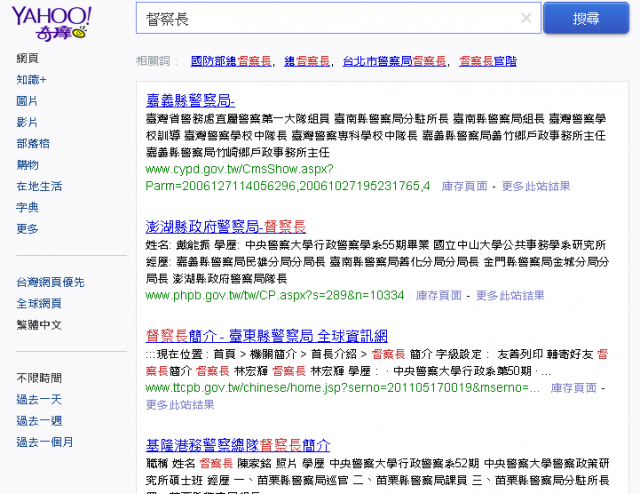Click snippet text starting 姓名: 戴能振
The width and height of the screenshot is (640, 494).
point(377,262)
